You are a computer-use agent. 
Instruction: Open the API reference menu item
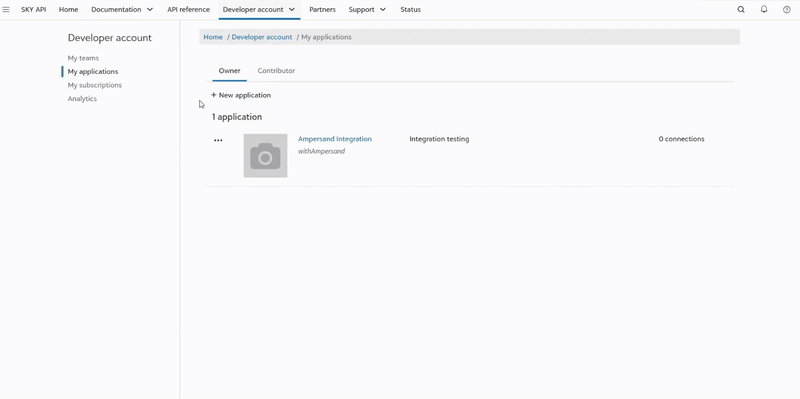[x=188, y=9]
